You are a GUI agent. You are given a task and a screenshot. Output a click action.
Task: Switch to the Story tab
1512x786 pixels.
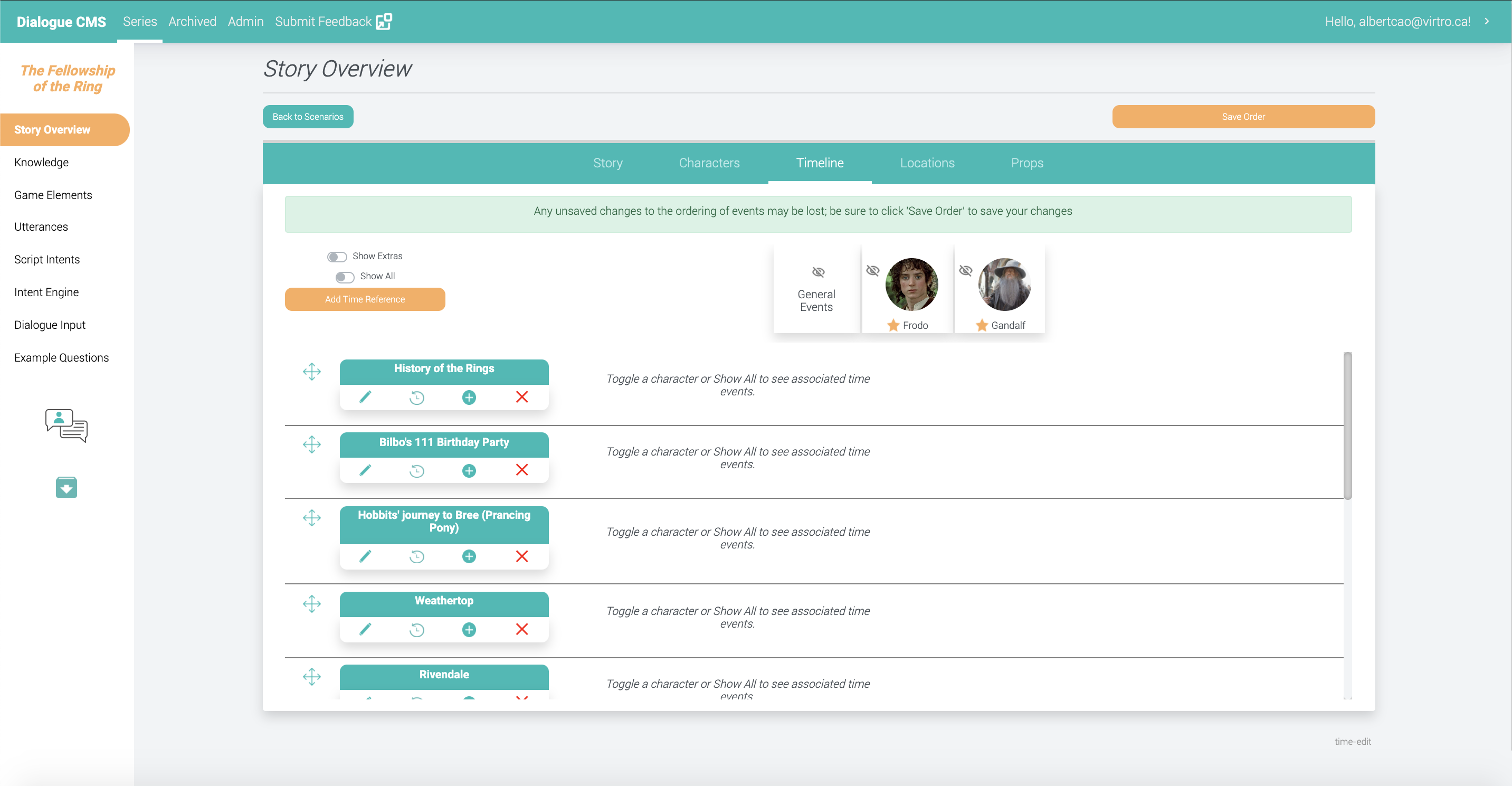607,163
